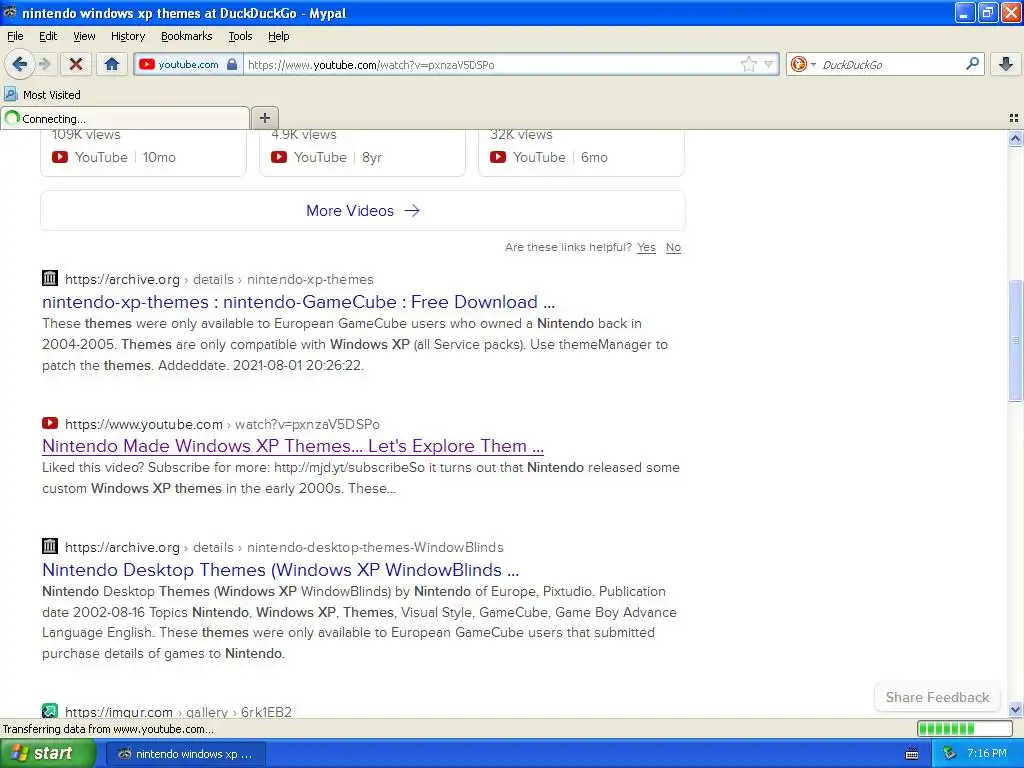Screen dimensions: 1024x768
Task: Click the 'Transferring data from www.youtube.com' status
Action: (108, 729)
